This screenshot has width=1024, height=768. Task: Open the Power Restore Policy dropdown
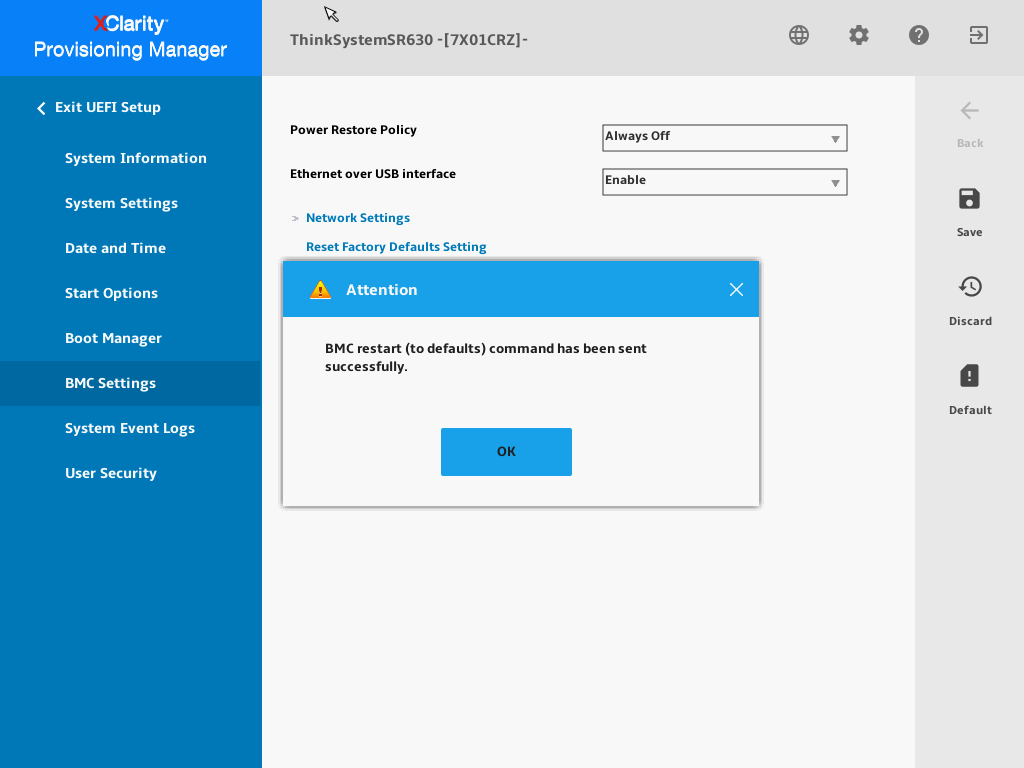[x=724, y=138]
